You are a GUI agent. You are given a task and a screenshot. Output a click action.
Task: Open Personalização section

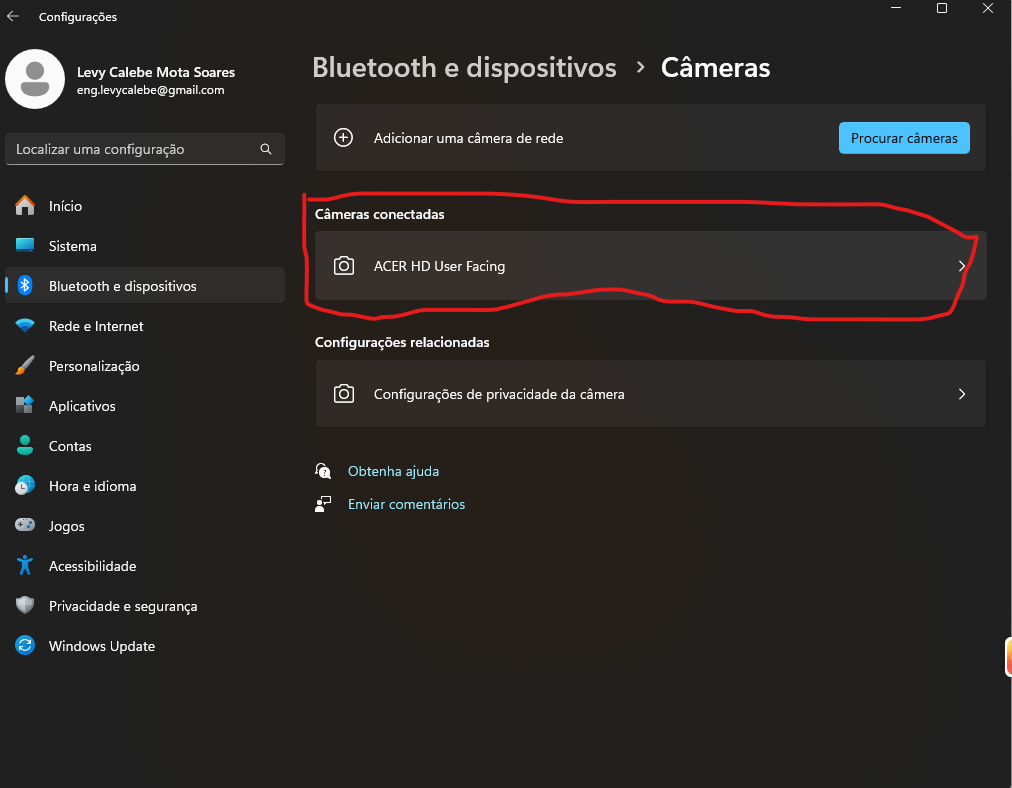145,366
